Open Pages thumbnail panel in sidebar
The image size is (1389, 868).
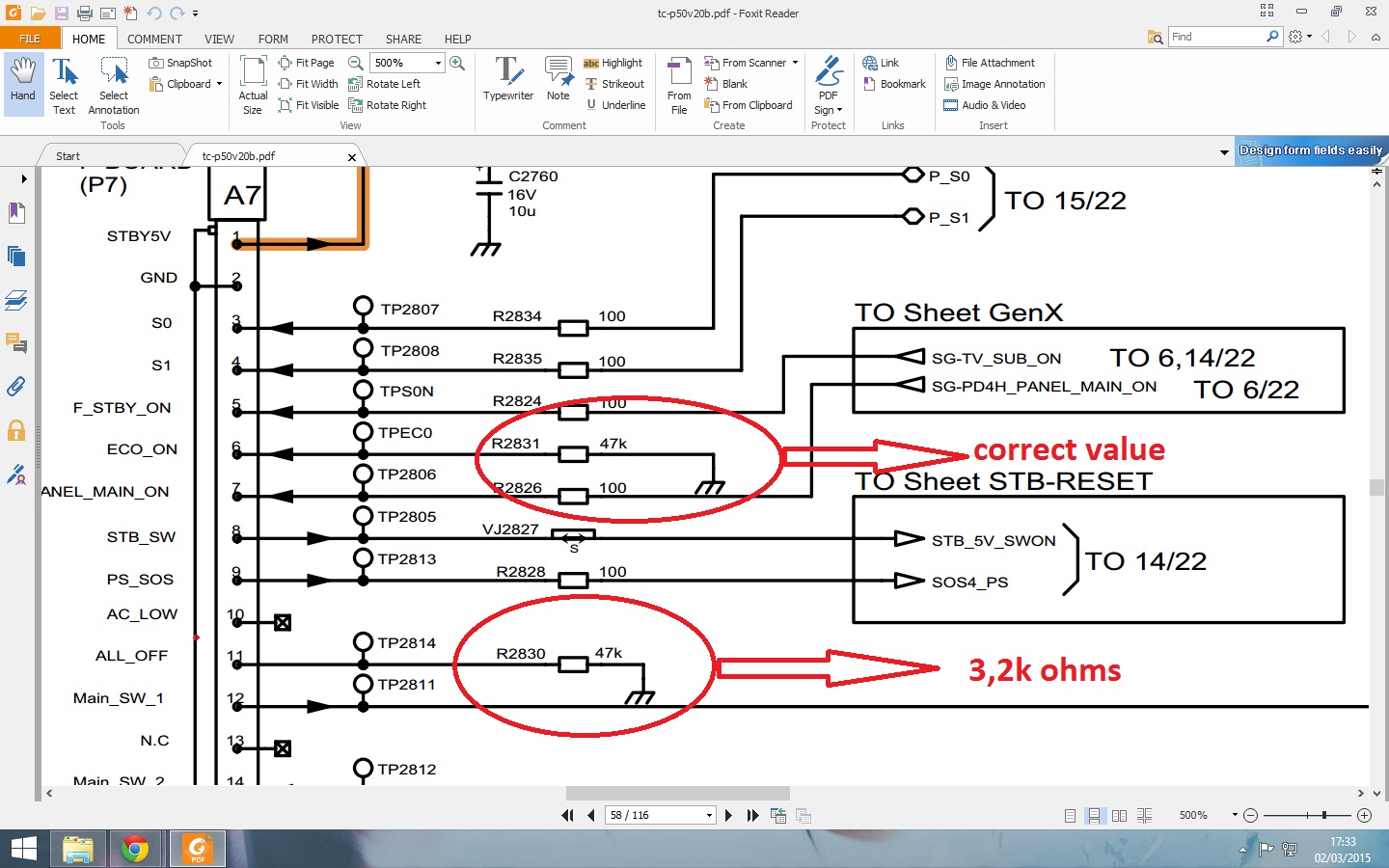click(x=16, y=256)
